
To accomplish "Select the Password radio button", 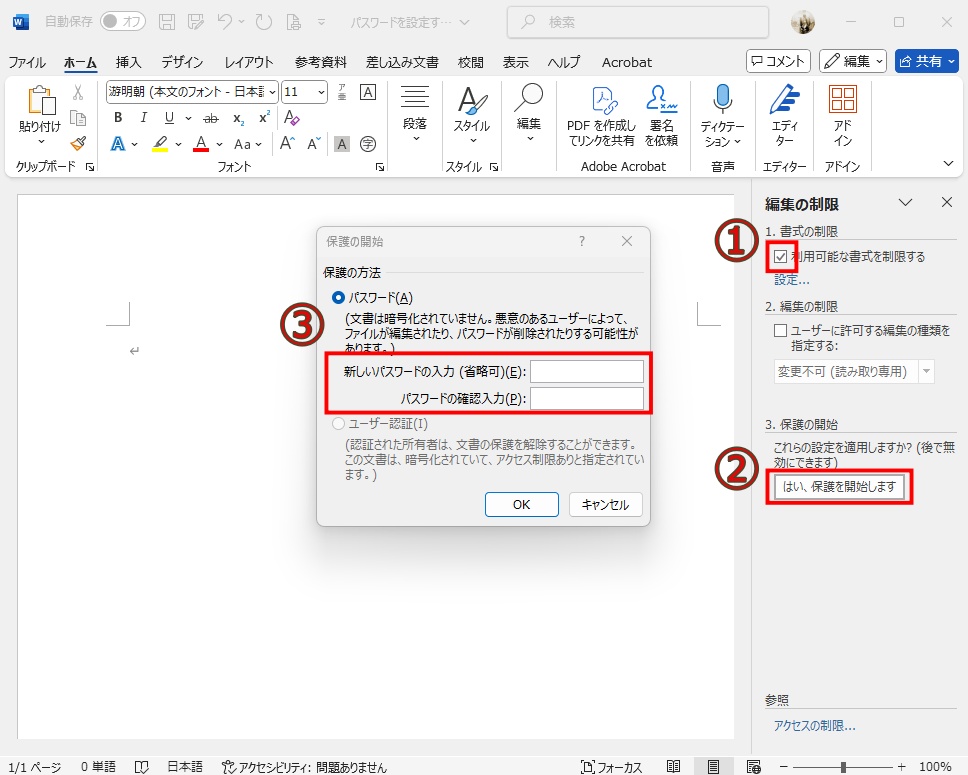I will (338, 297).
